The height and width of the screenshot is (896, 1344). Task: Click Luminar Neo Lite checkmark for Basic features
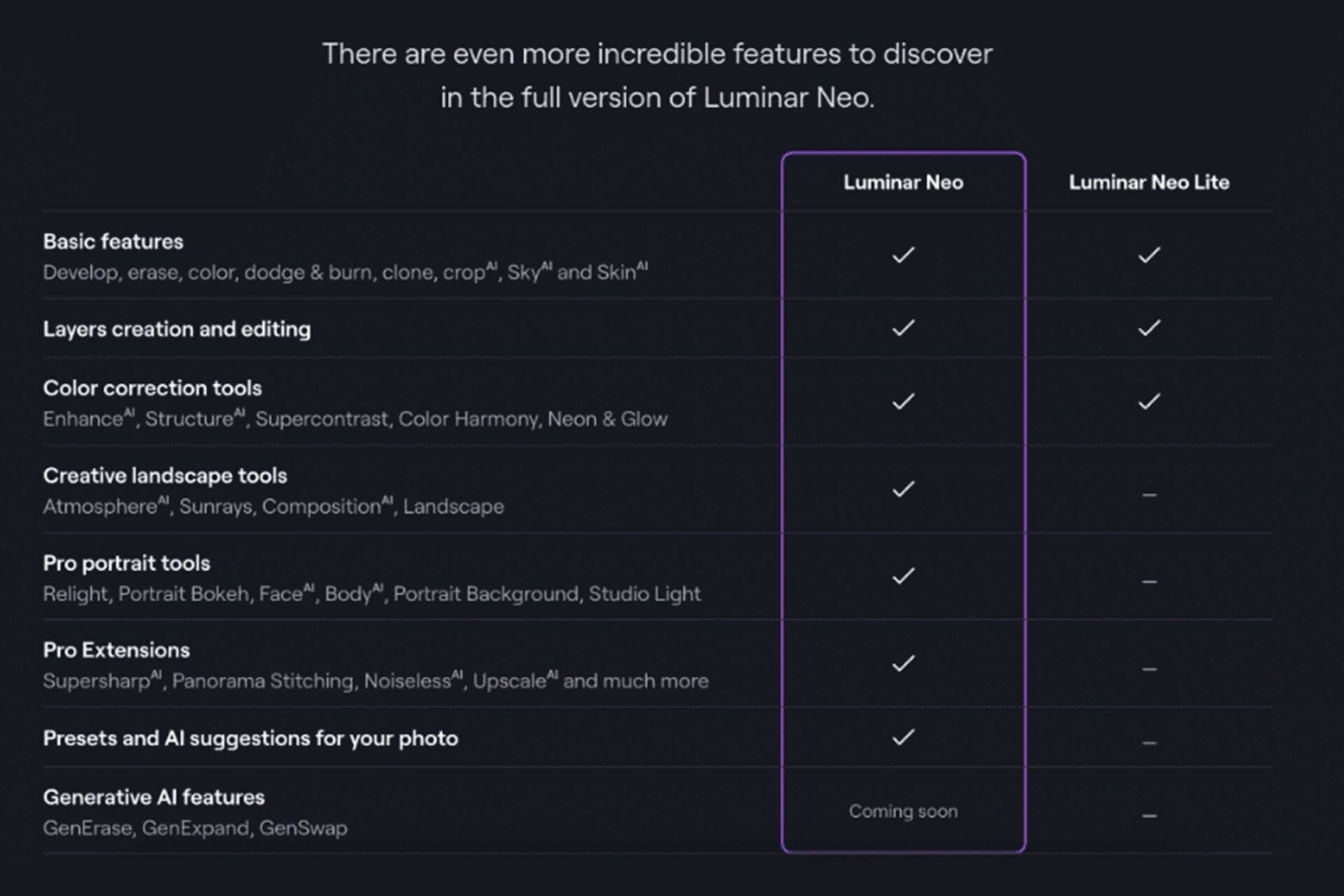(1149, 255)
